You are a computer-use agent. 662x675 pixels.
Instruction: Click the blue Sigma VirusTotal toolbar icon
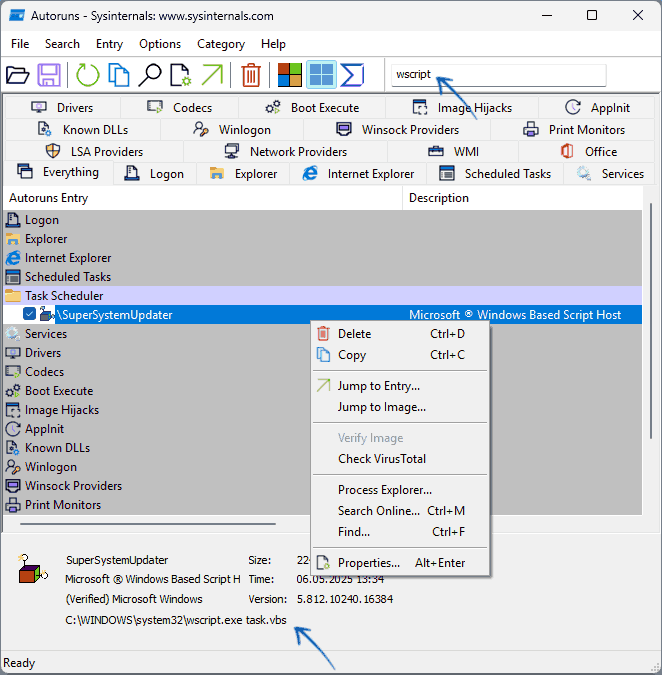tap(352, 75)
